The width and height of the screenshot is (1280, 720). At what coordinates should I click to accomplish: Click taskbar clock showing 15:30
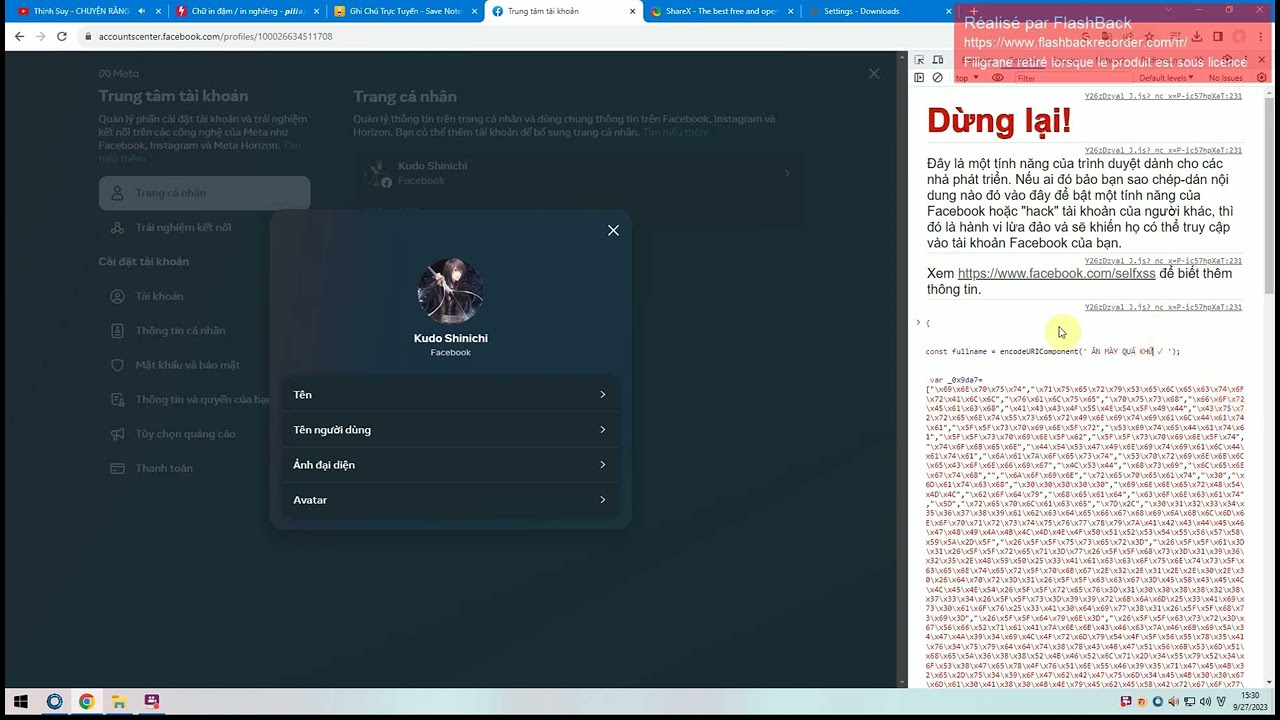(1251, 701)
